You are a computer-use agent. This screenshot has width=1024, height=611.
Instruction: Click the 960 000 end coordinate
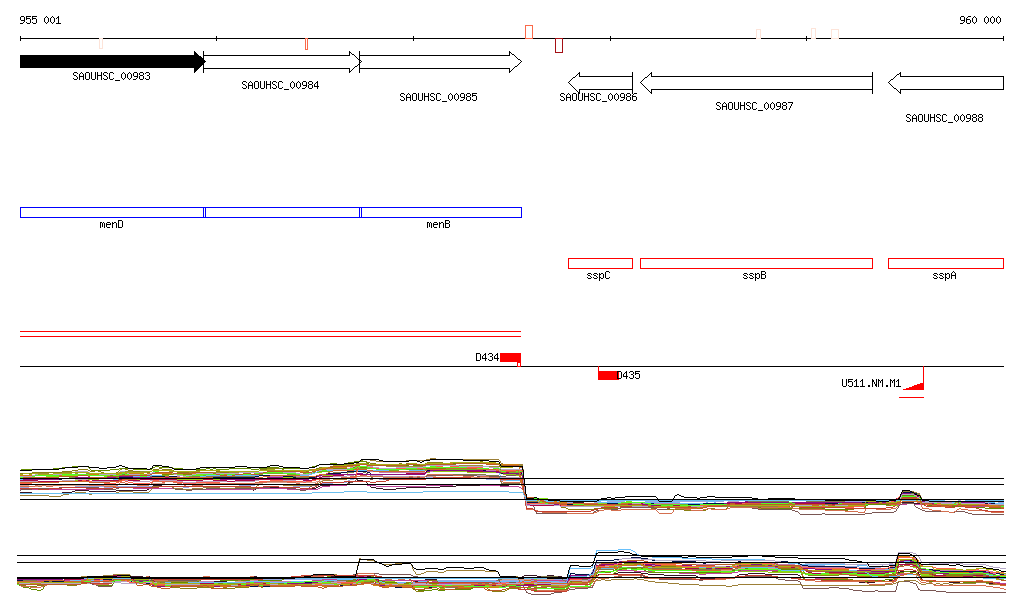tap(980, 20)
